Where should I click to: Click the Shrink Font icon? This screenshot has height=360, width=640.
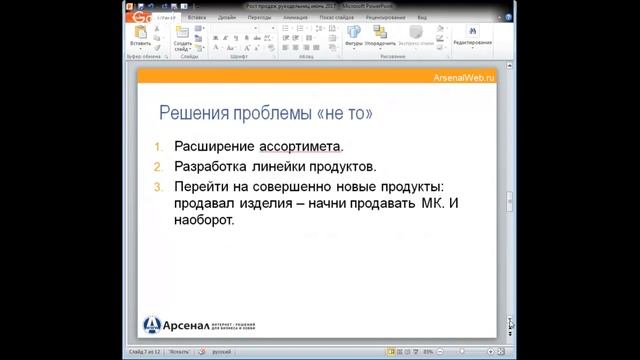pyautogui.click(x=257, y=48)
